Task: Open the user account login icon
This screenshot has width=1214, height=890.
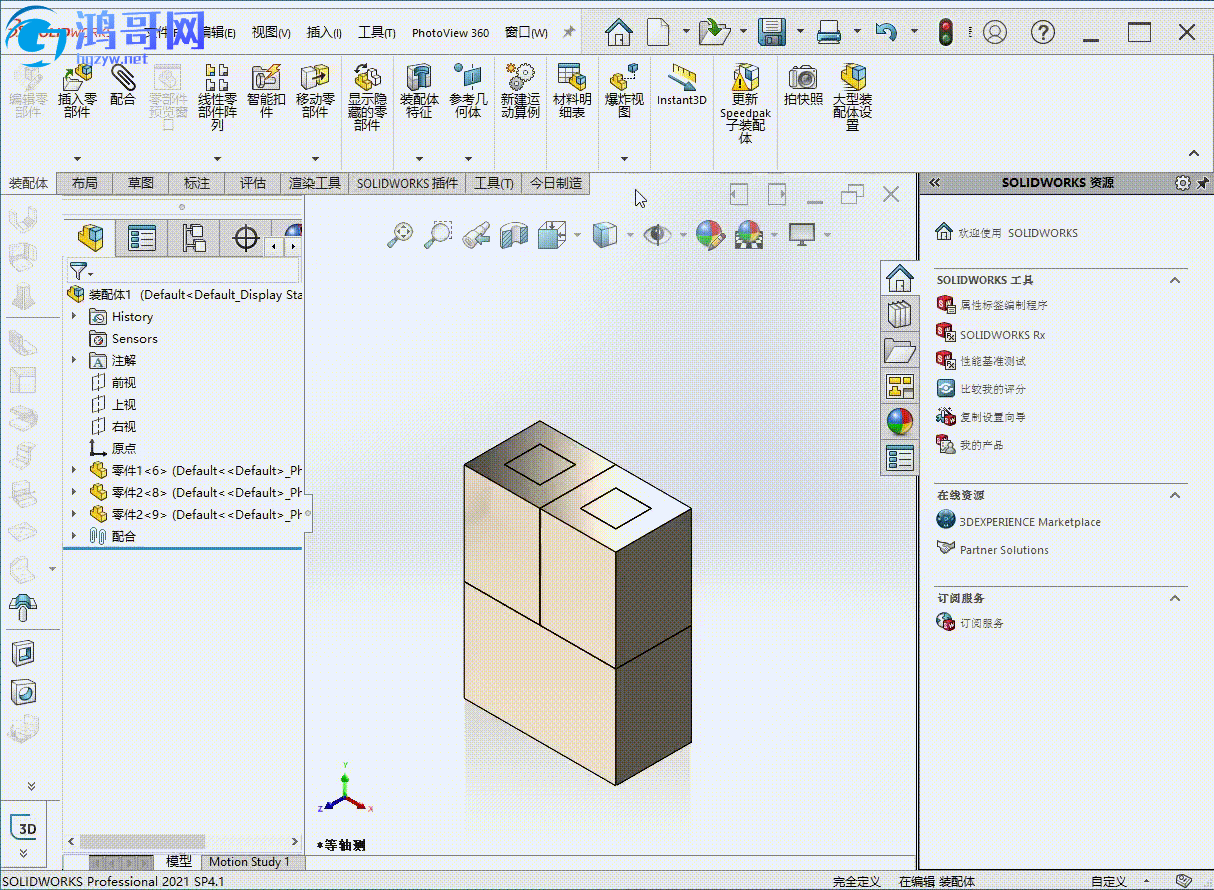Action: tap(994, 32)
